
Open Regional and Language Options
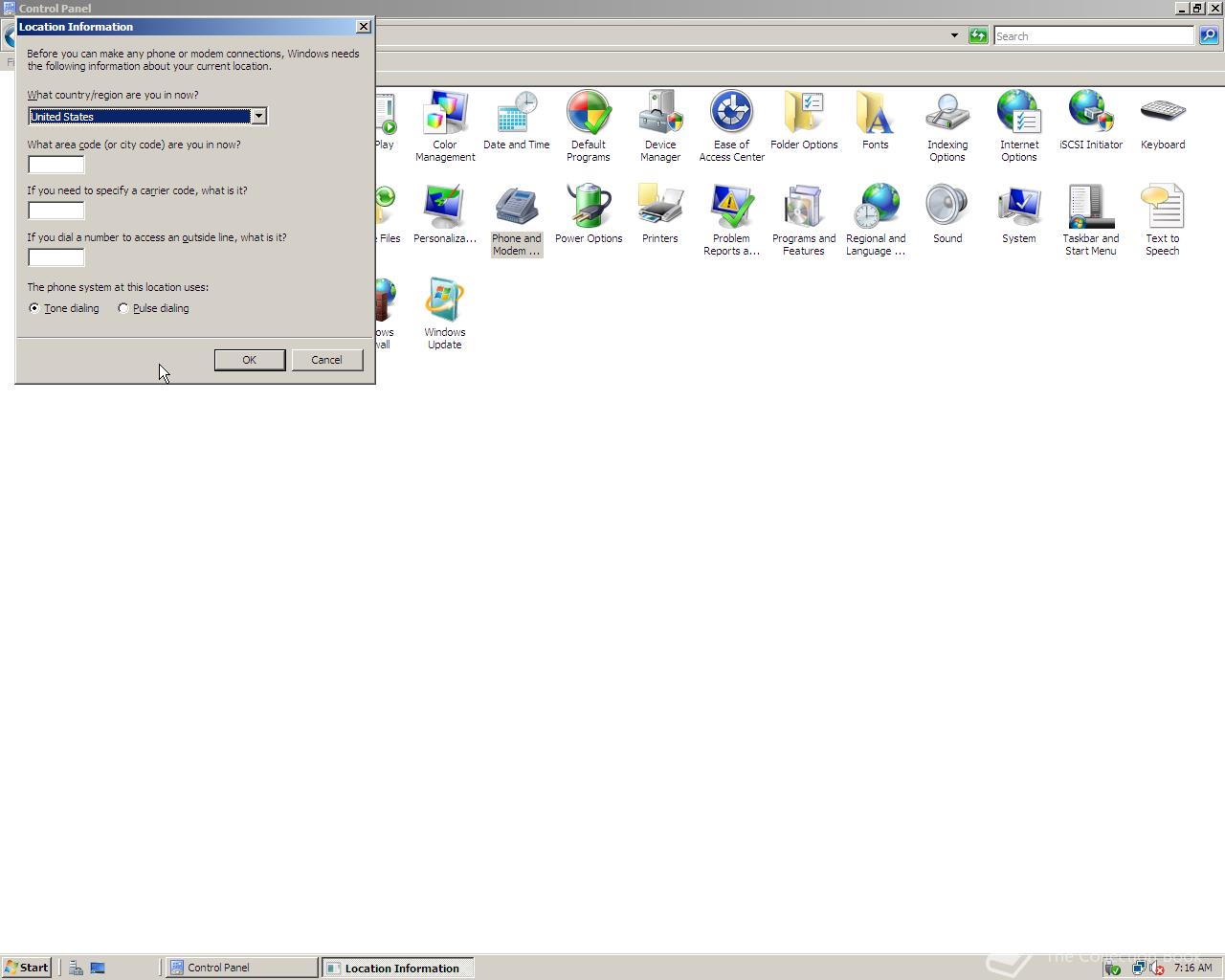876,220
